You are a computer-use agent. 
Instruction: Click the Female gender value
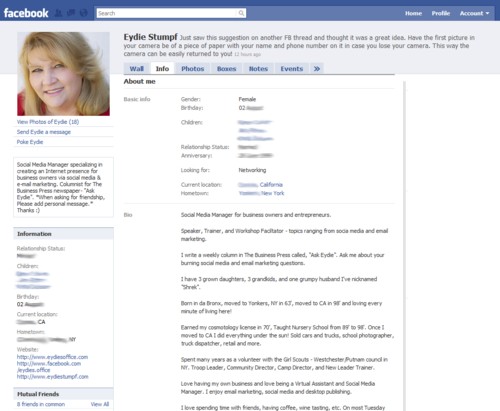click(x=247, y=99)
